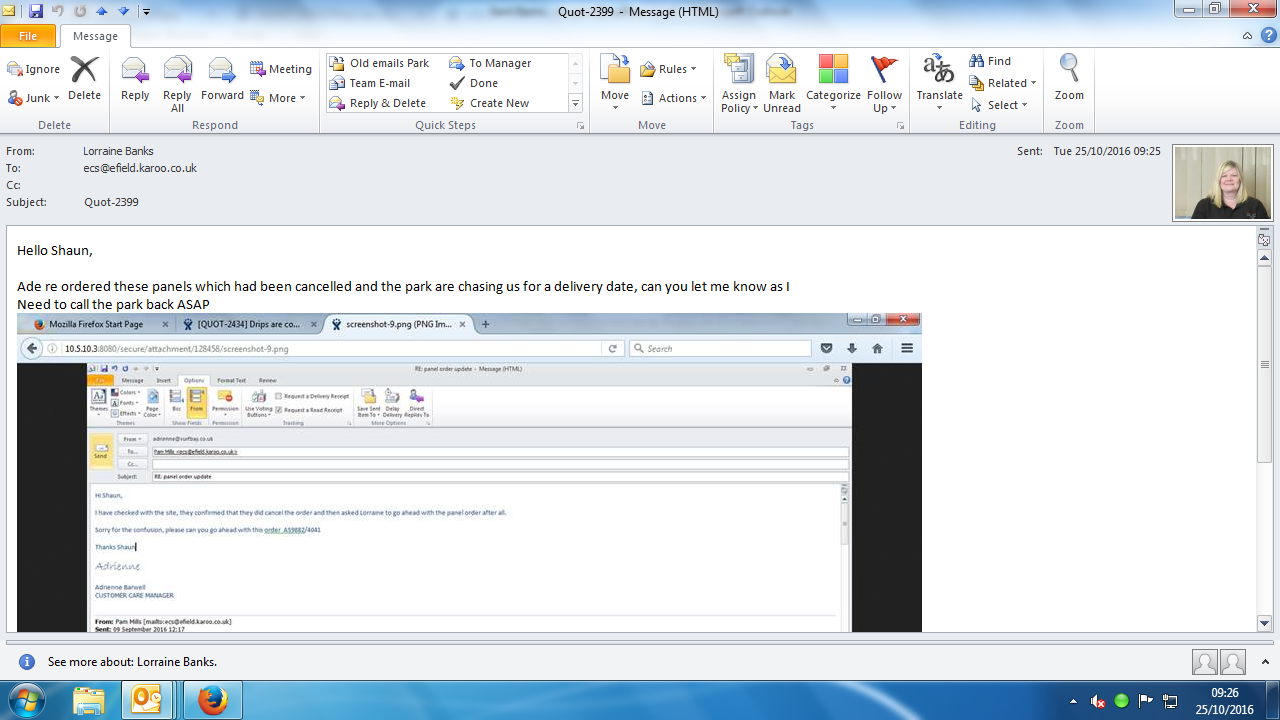Open the Rules dropdown menu
The image size is (1280, 720).
(669, 69)
